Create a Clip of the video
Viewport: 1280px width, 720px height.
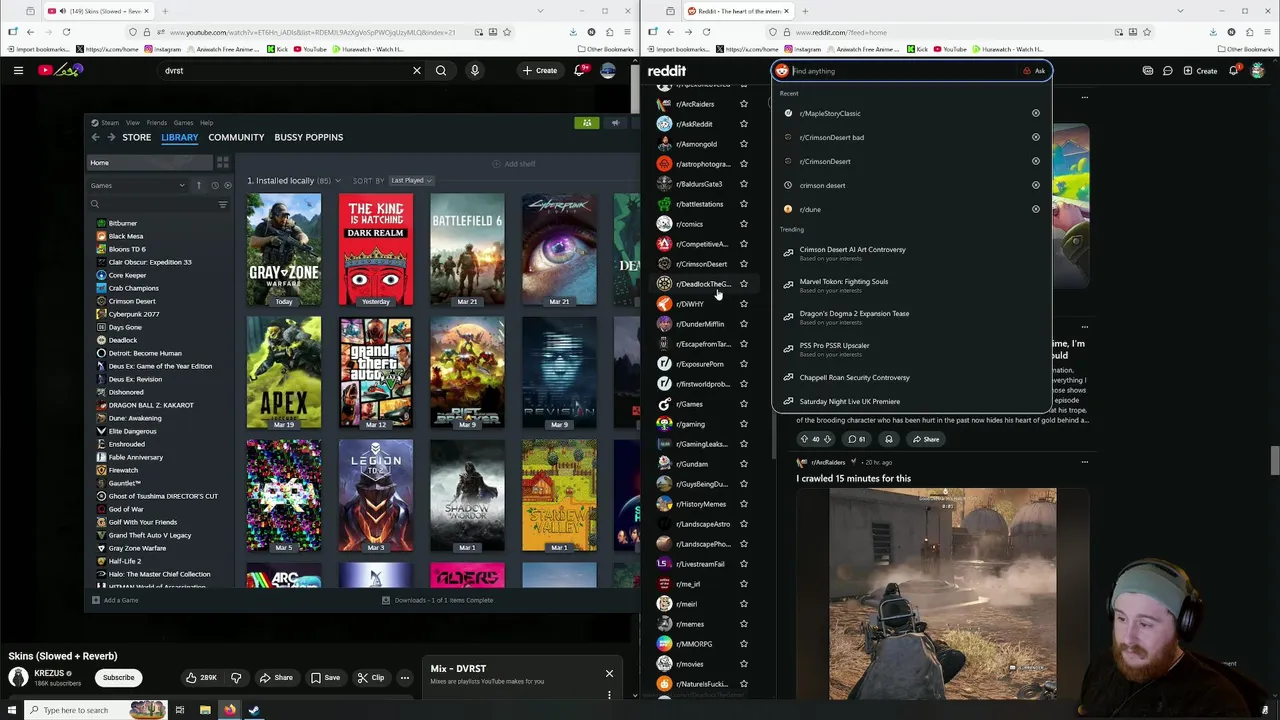point(371,678)
